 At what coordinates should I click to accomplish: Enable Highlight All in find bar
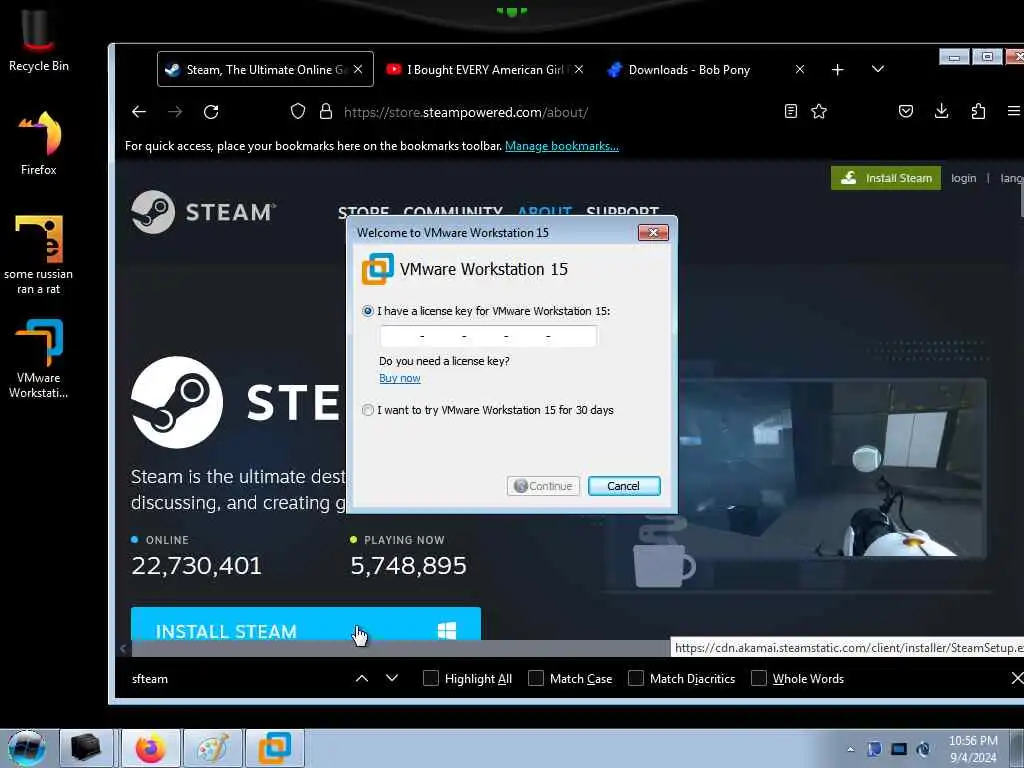click(x=431, y=679)
